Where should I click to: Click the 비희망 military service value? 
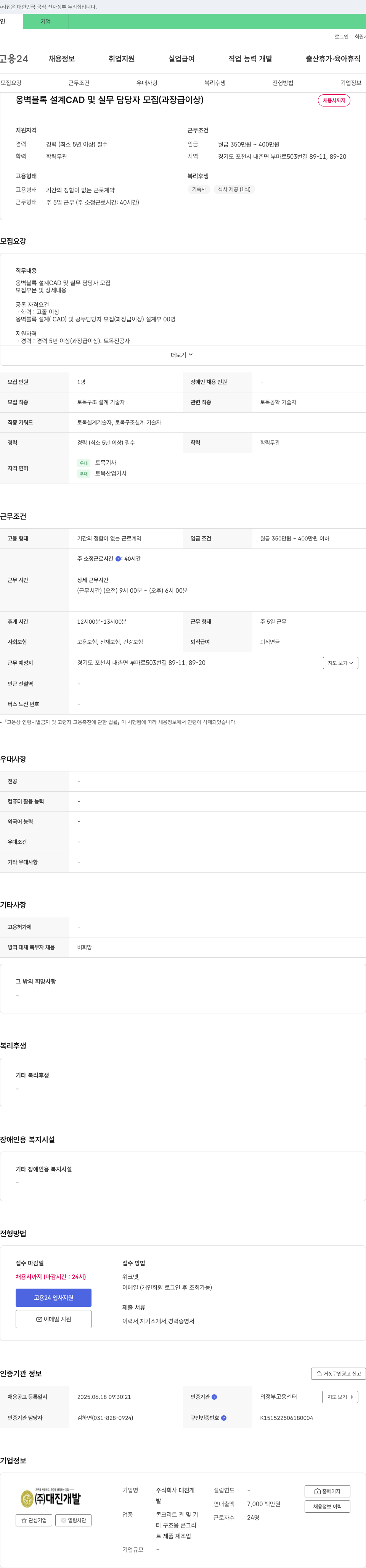point(85,948)
